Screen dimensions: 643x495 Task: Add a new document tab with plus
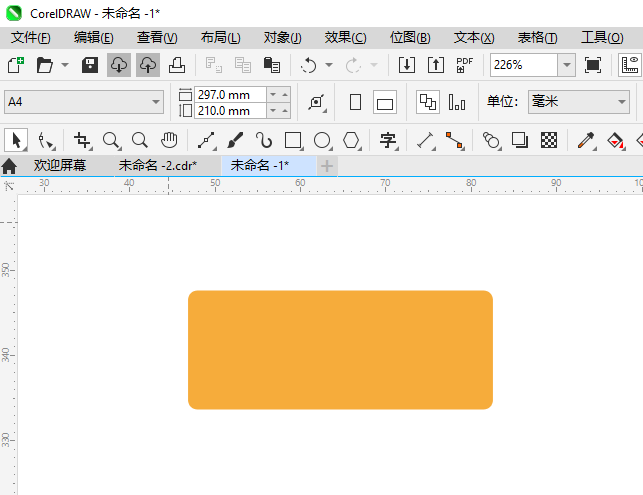click(327, 166)
